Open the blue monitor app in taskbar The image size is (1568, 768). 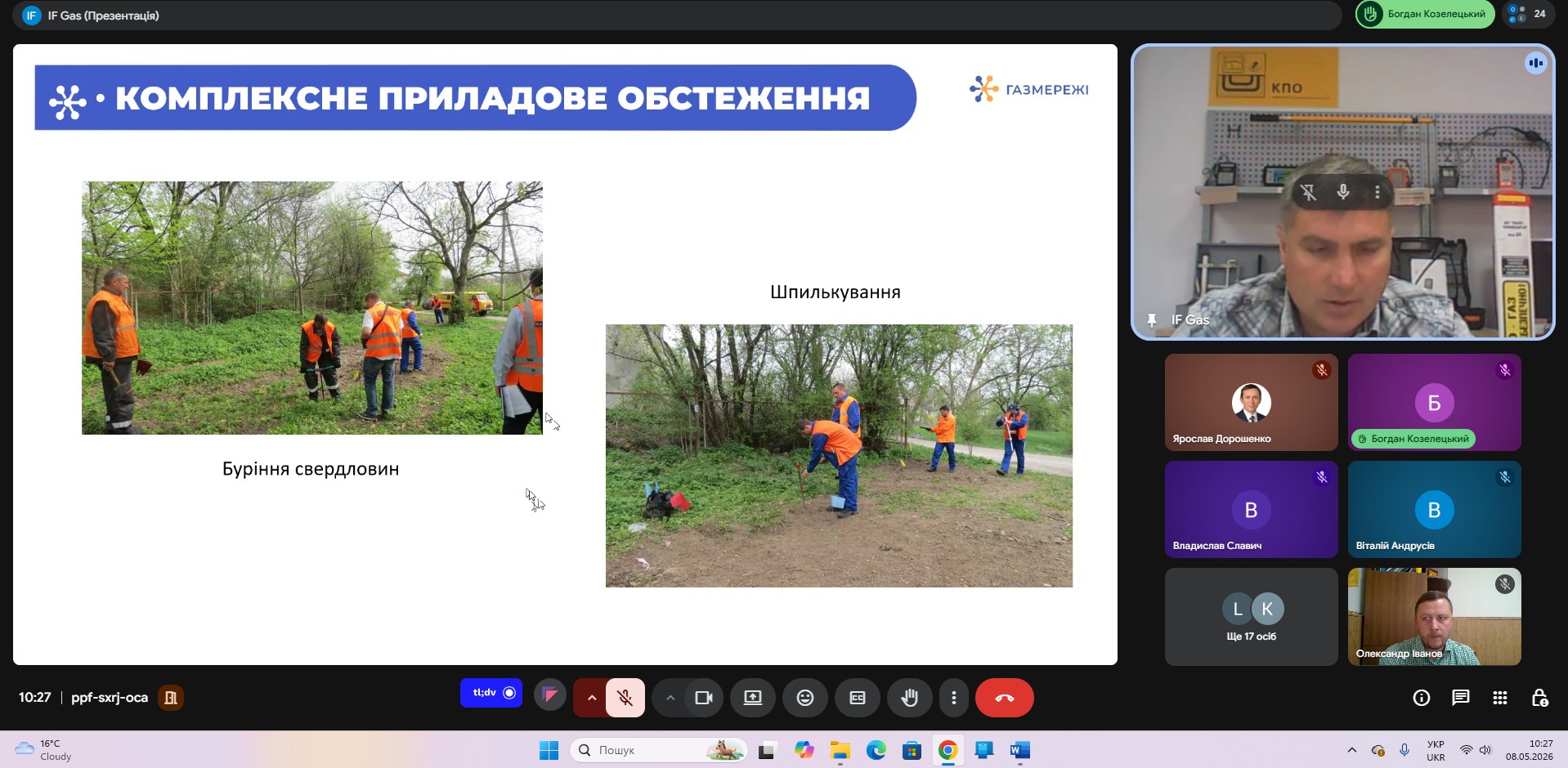[x=983, y=750]
